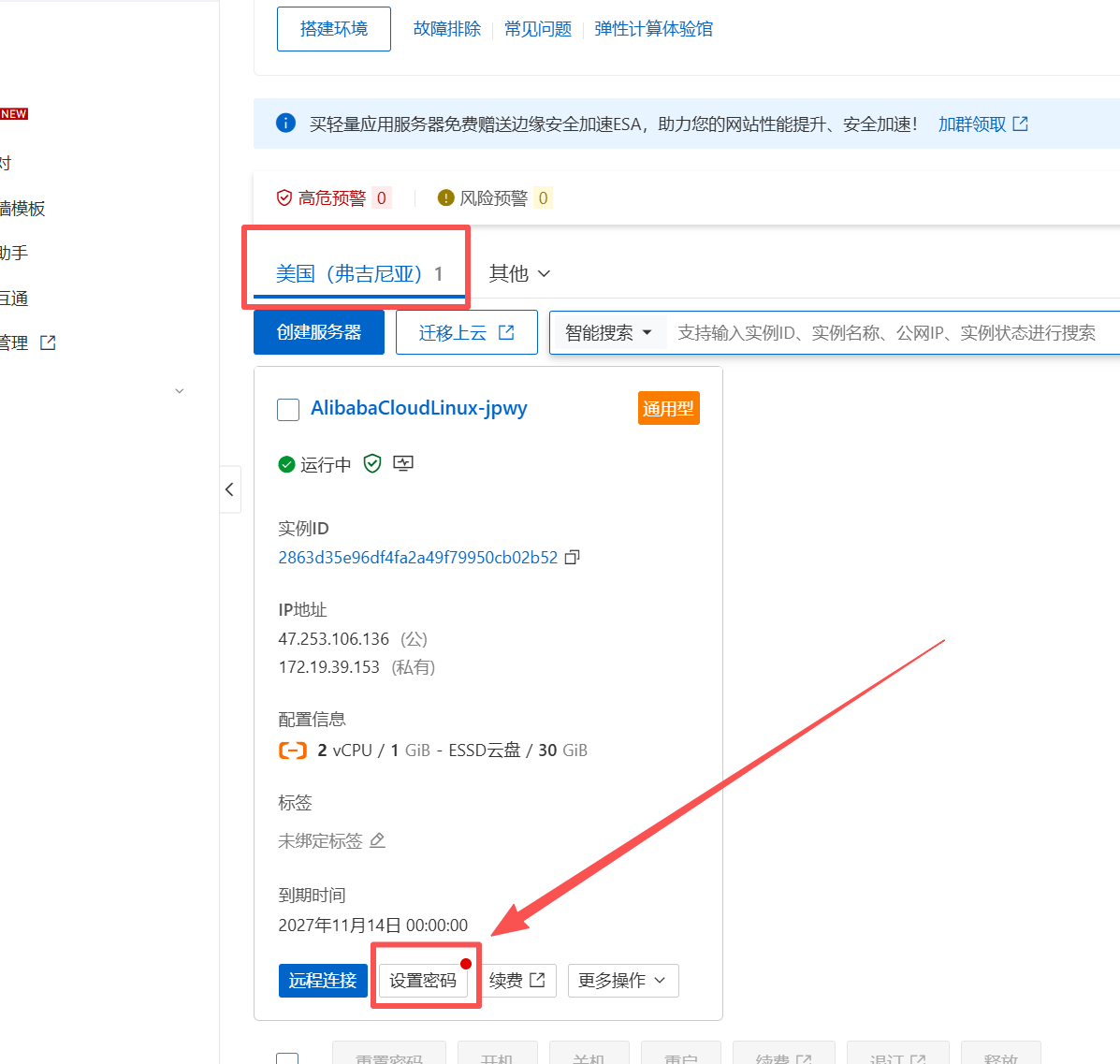Expand the sidebar chevron section
Viewport: 1120px width, 1064px height.
pos(180,391)
